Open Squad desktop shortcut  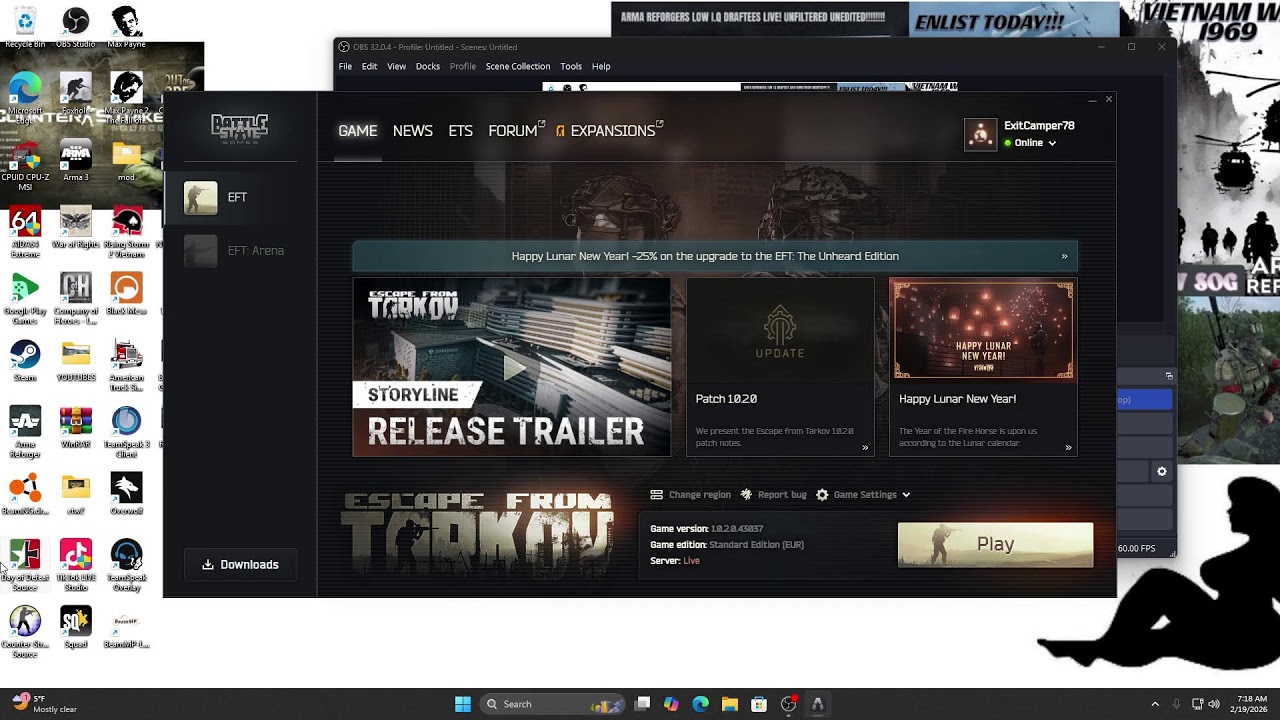[x=76, y=628]
